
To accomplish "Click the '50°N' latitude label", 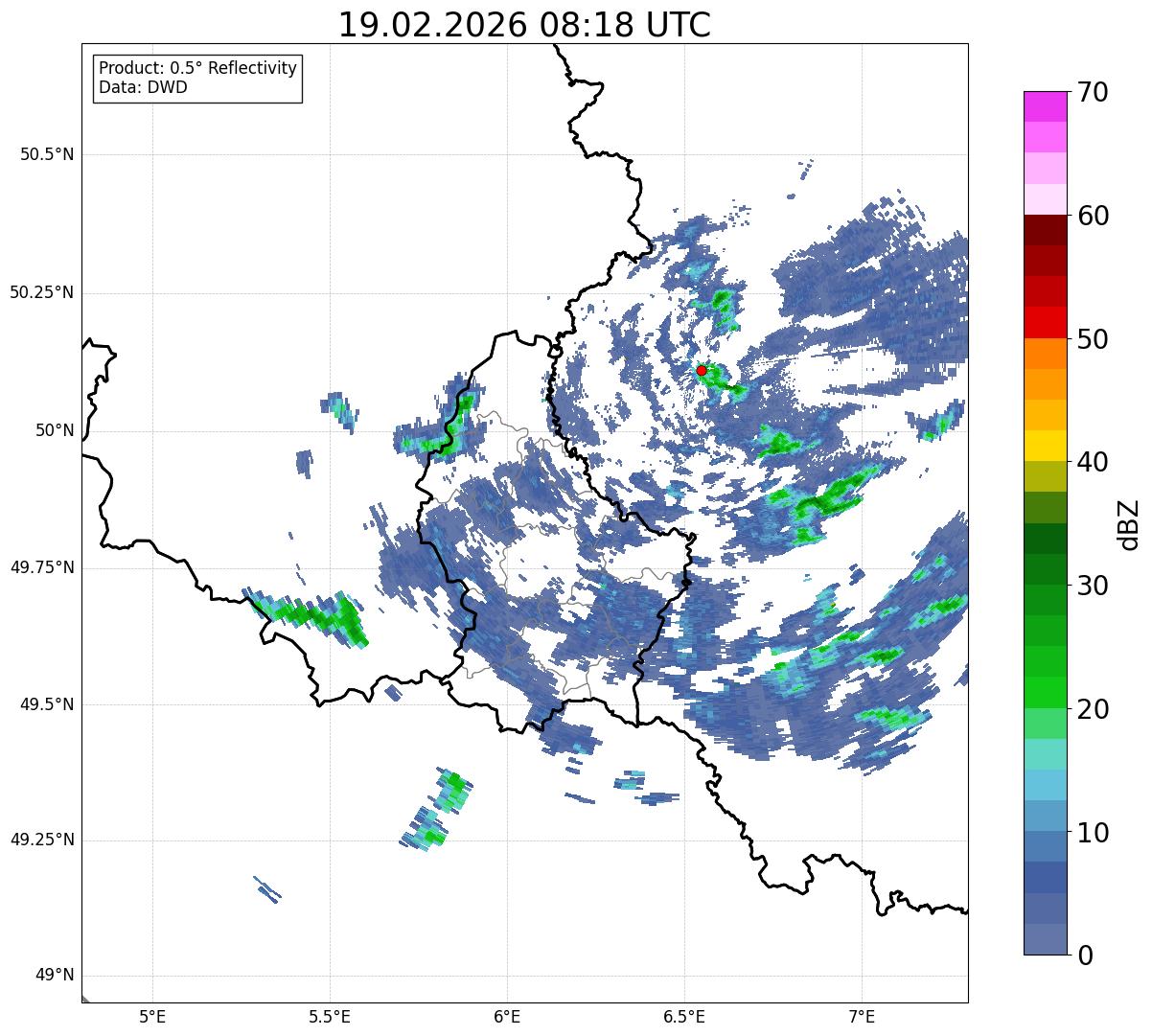I will tap(55, 430).
